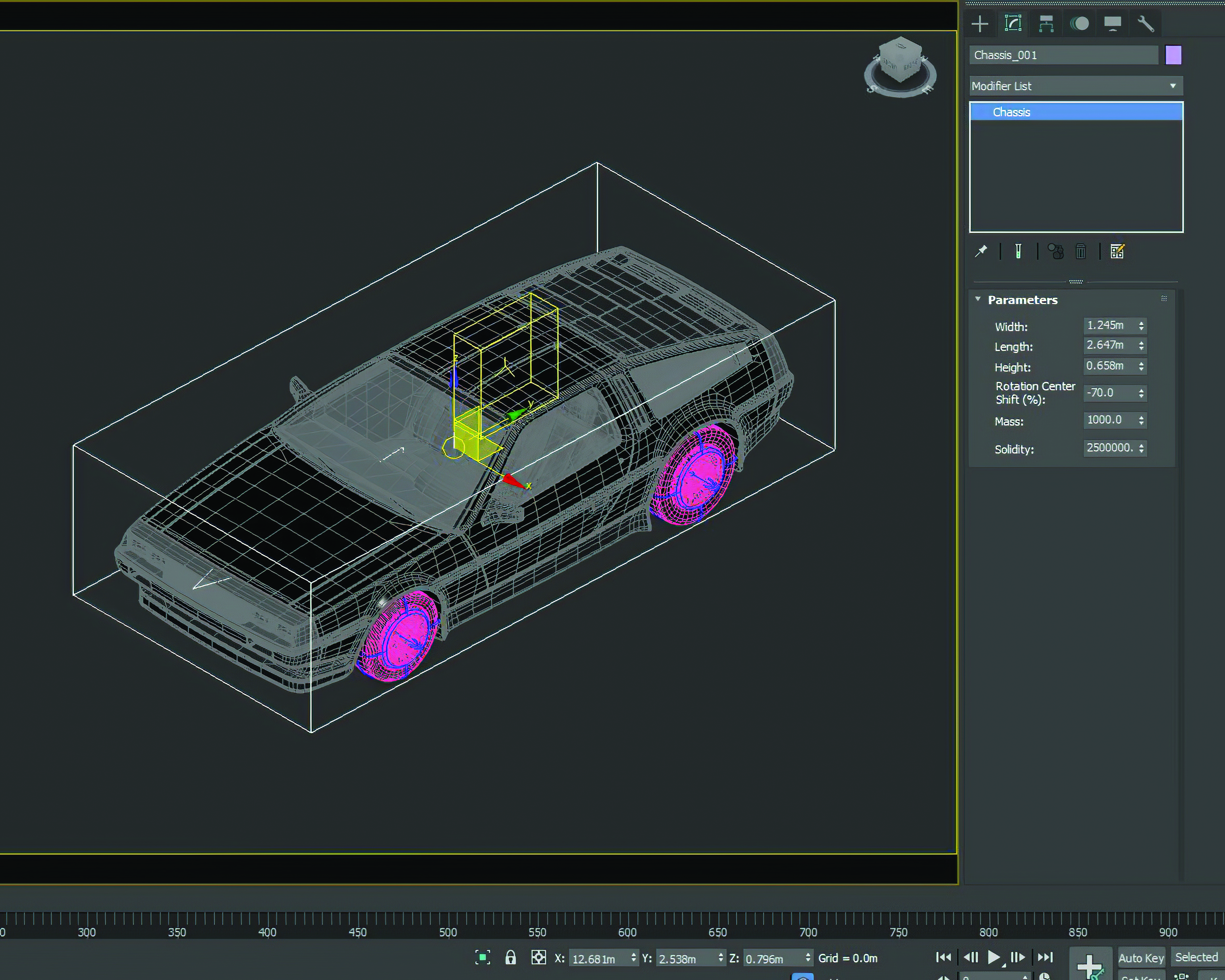The image size is (1225, 980).
Task: Open the purple object color swatch
Action: click(1173, 55)
